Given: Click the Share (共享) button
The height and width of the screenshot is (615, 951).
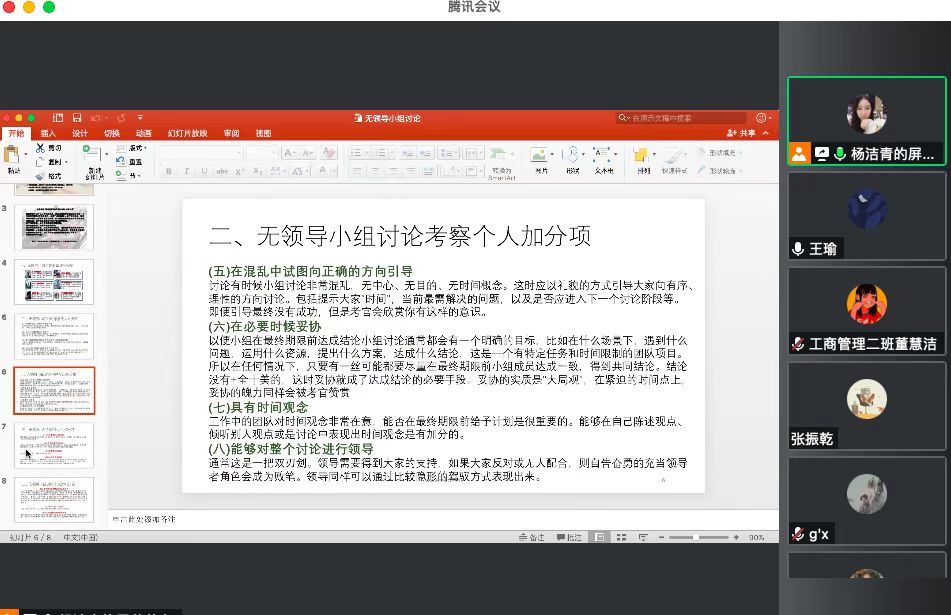Looking at the screenshot, I should click(741, 133).
